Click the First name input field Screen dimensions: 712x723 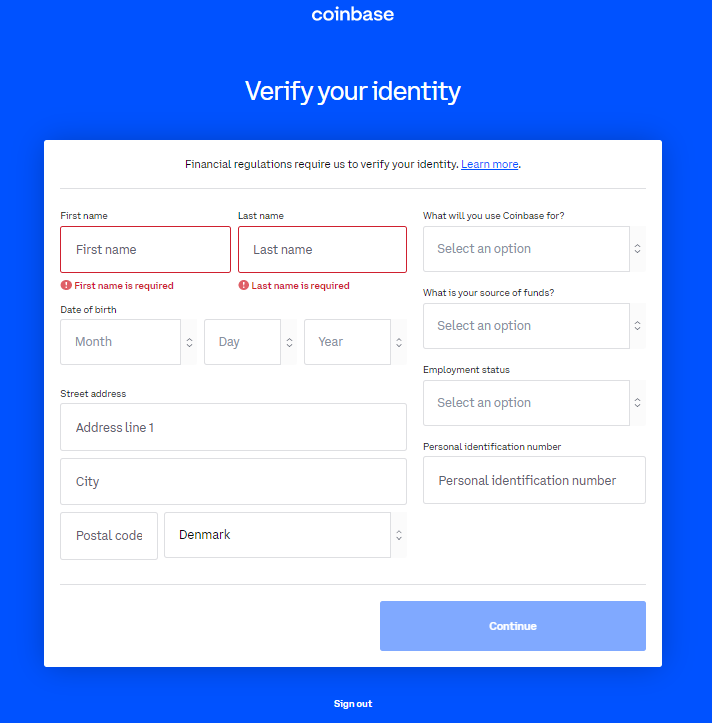pyautogui.click(x=145, y=250)
